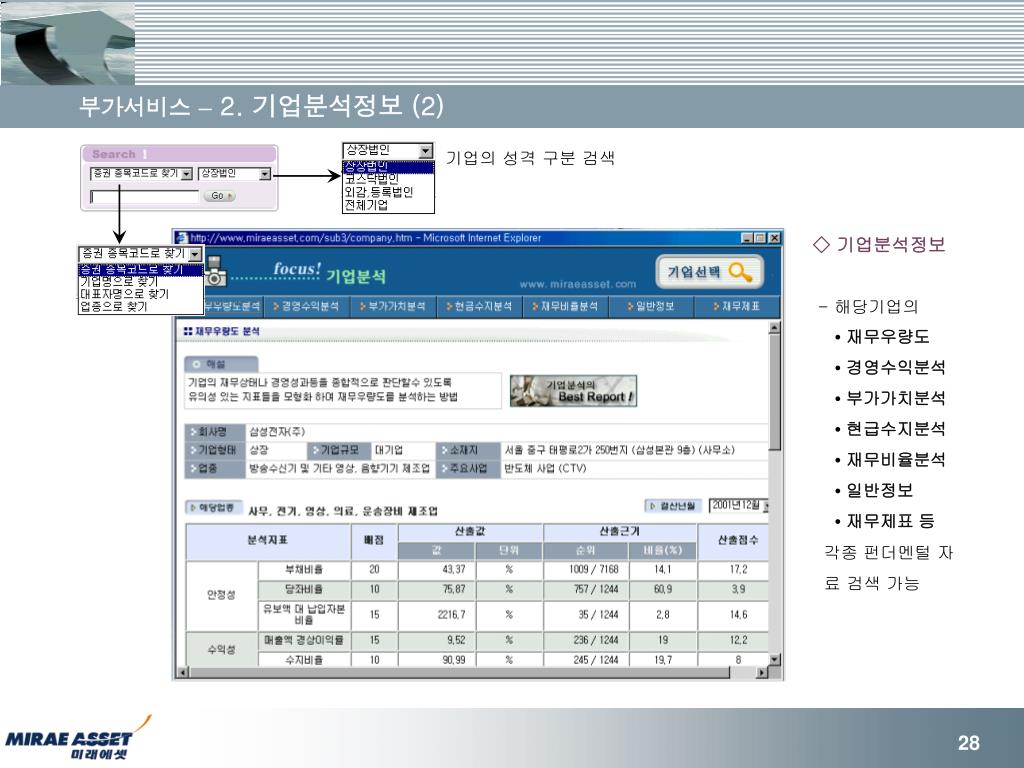Click the 기업선택 button label
Viewport: 1024px width, 768px height.
pos(694,272)
